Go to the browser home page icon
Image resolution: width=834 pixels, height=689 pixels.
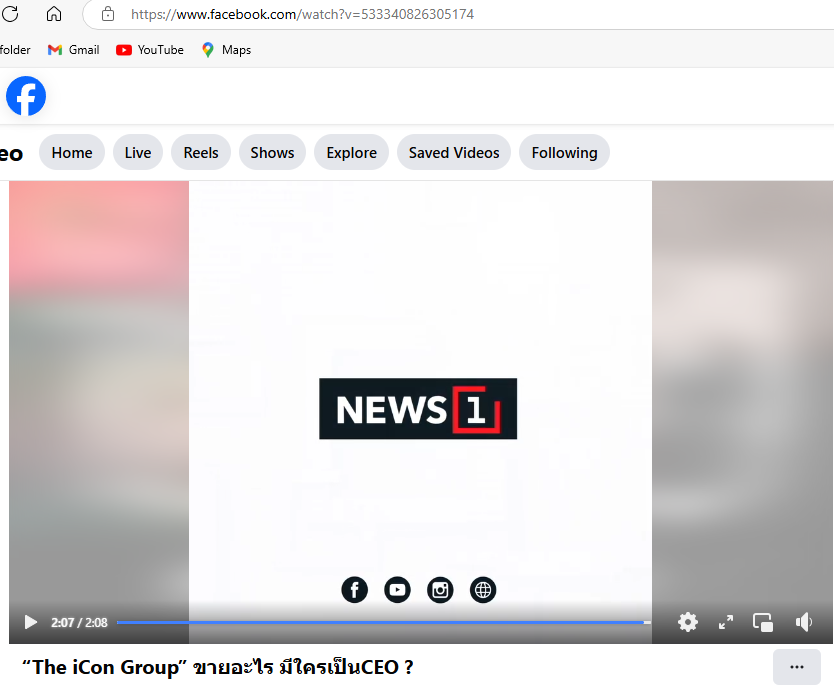54,14
